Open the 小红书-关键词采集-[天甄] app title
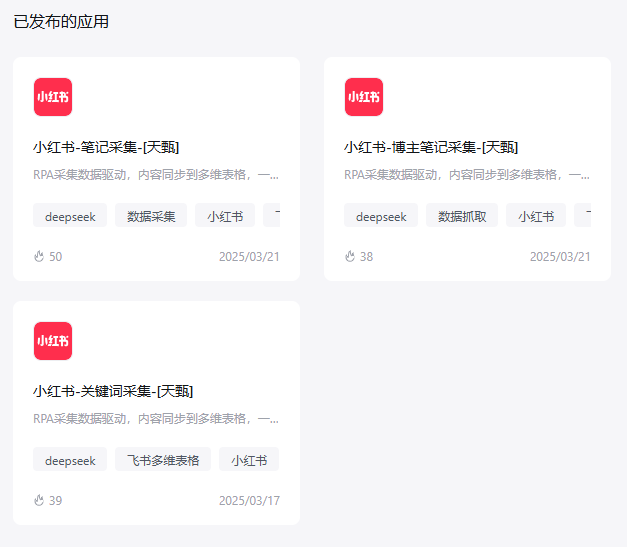 113,391
